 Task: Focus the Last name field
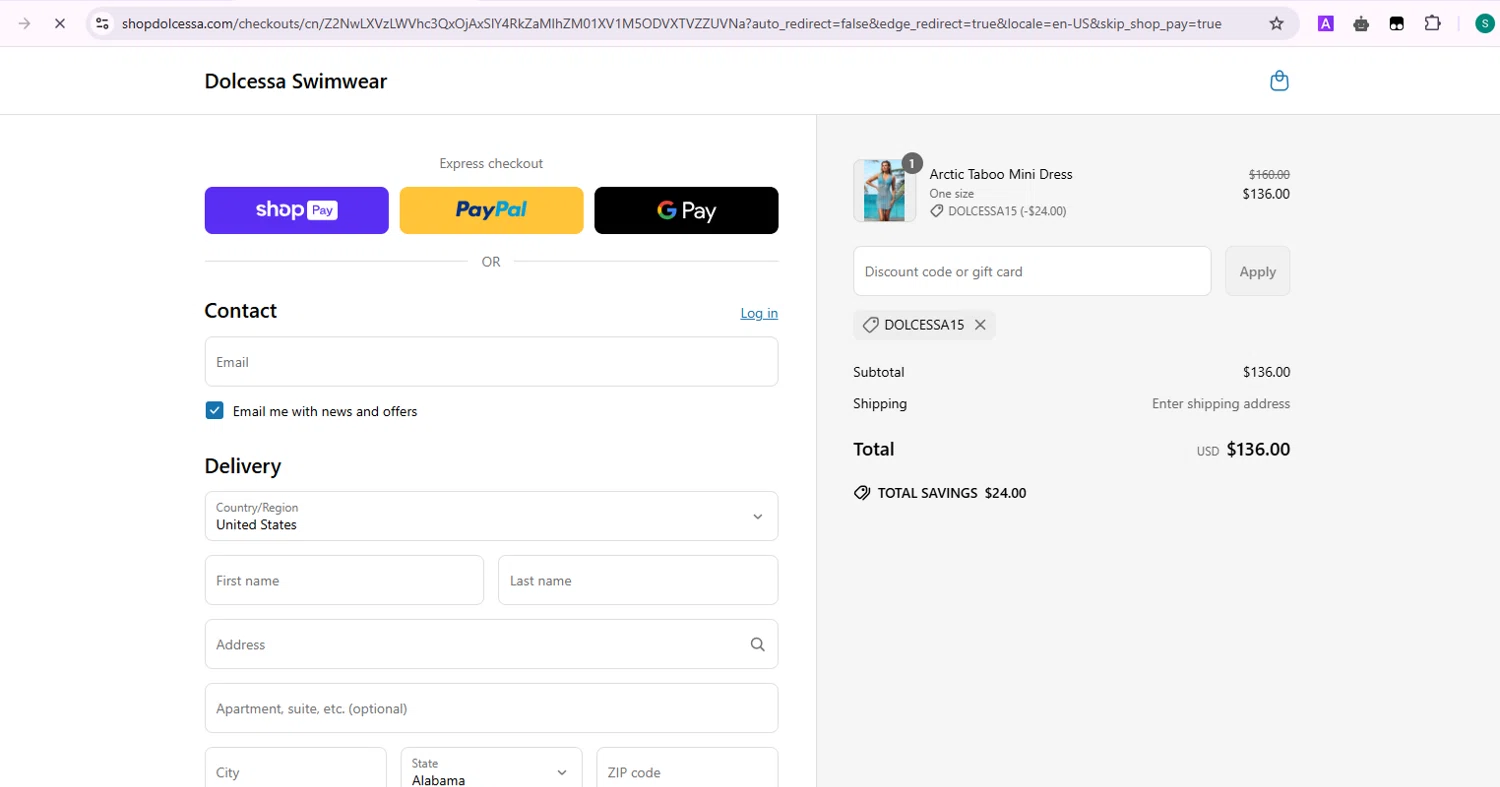coord(638,580)
